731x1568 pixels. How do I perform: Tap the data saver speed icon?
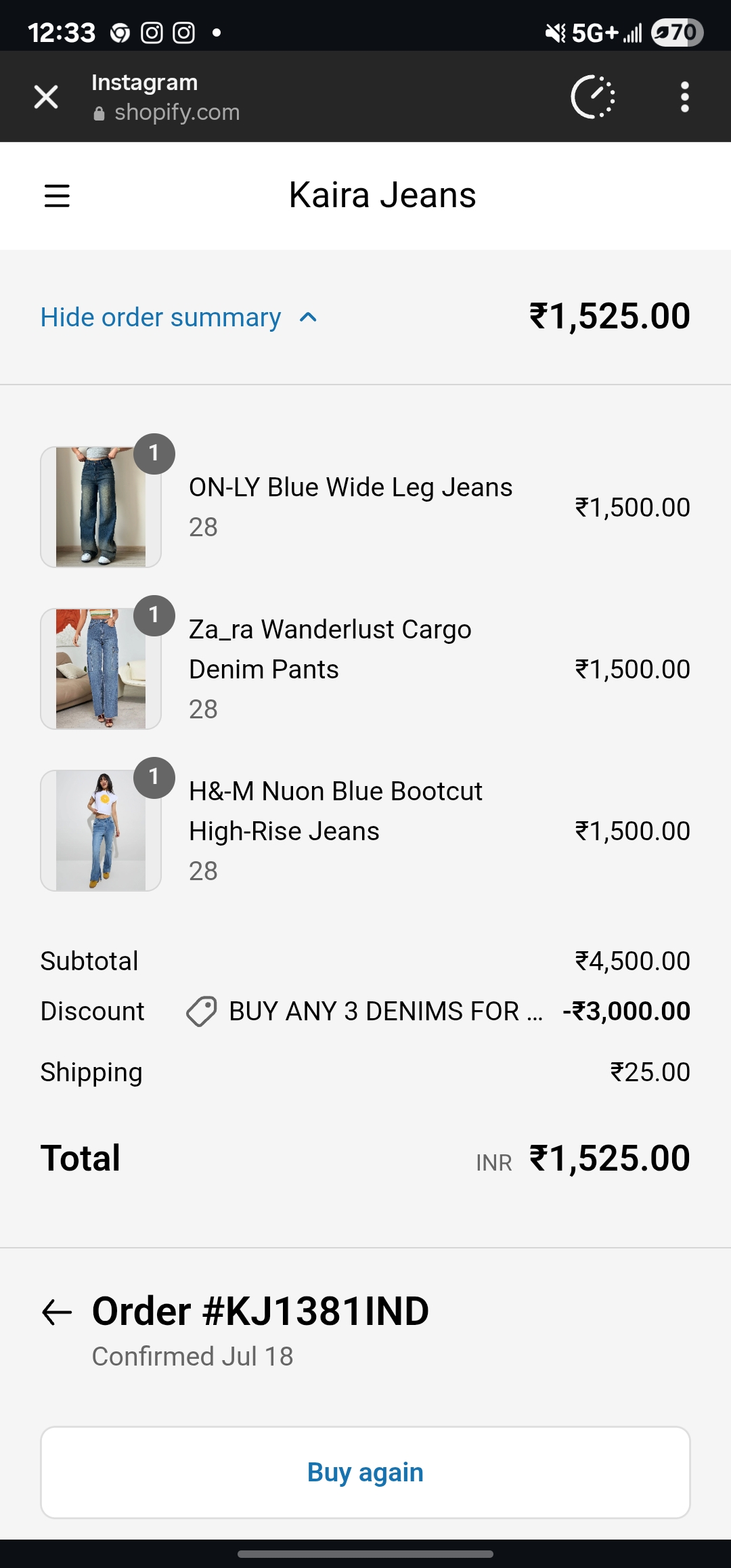click(593, 97)
